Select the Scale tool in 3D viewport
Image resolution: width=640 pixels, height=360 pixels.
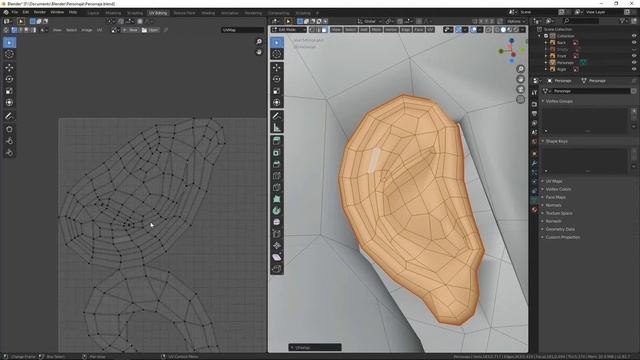click(277, 91)
